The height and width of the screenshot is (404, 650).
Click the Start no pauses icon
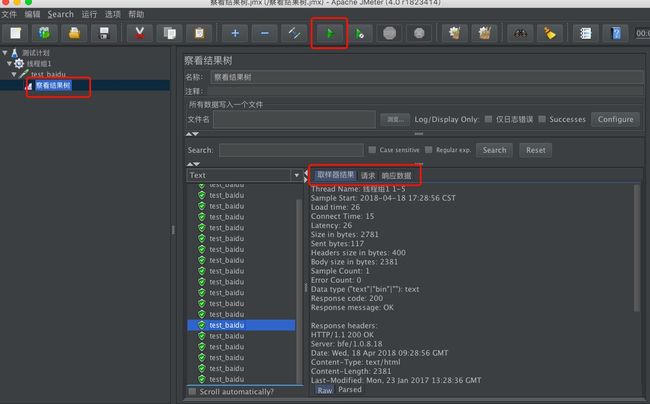coord(359,33)
